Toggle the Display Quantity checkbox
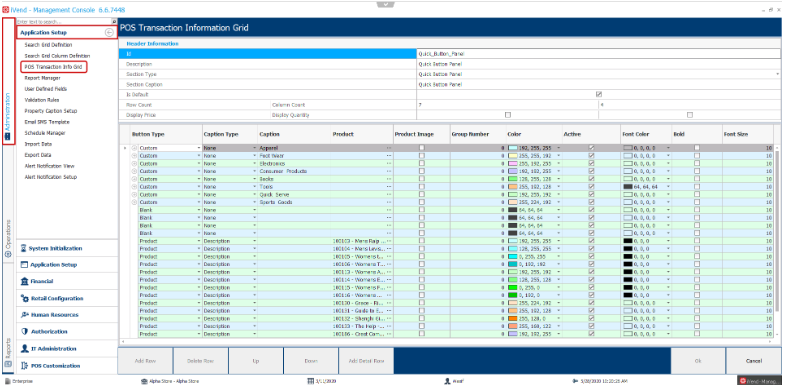 click(x=690, y=115)
